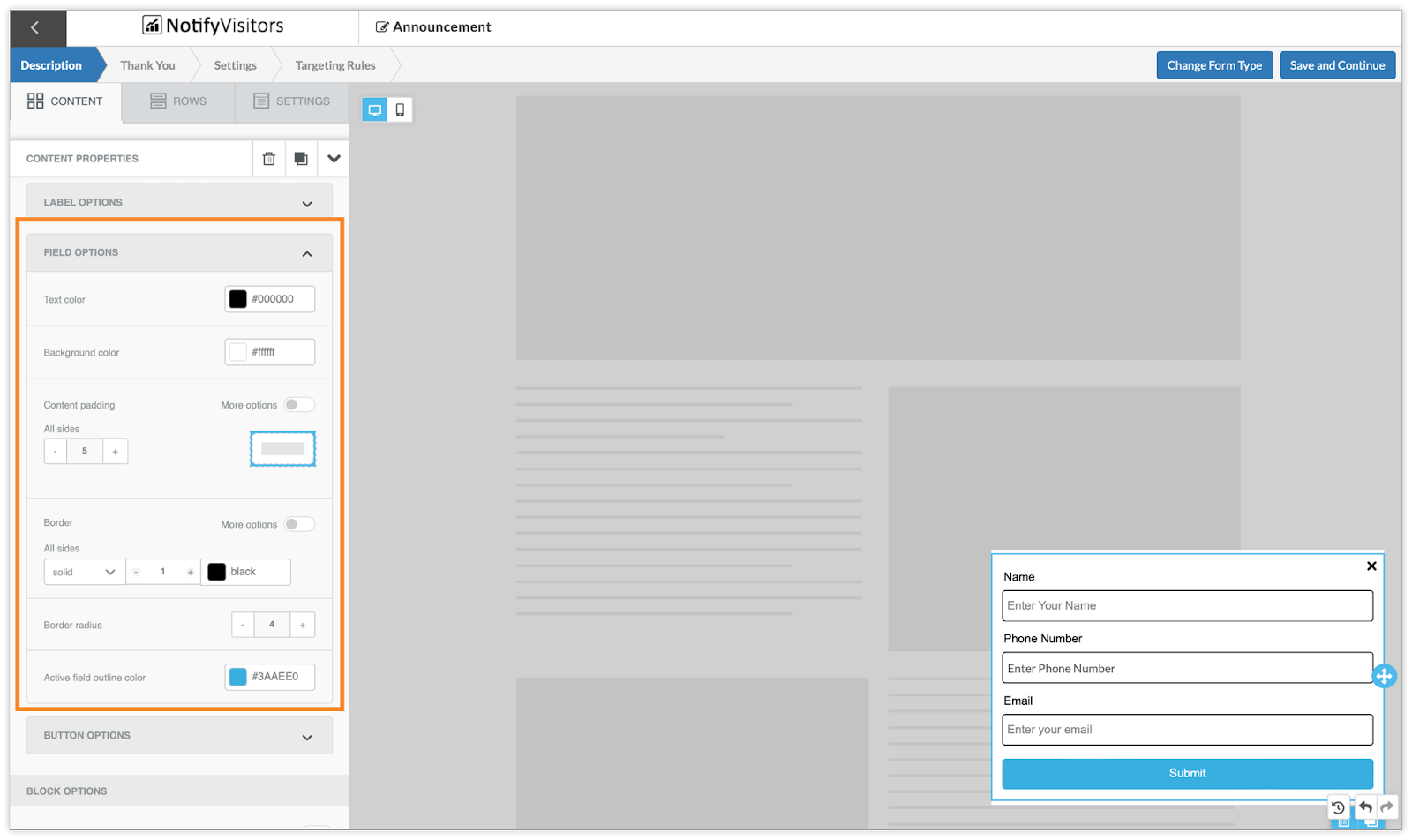Click the move handle on the form

click(x=1384, y=676)
